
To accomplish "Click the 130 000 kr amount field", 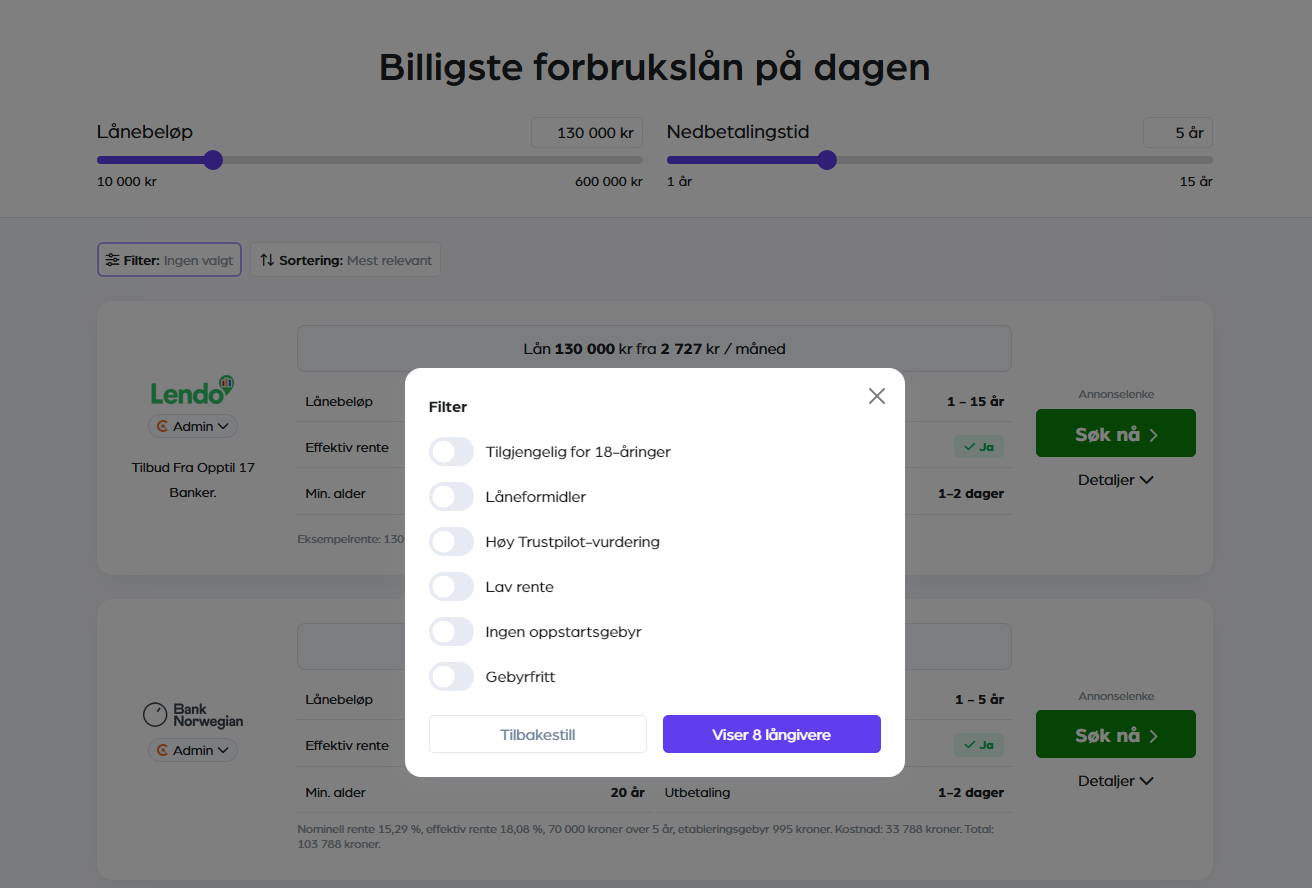I will (586, 131).
